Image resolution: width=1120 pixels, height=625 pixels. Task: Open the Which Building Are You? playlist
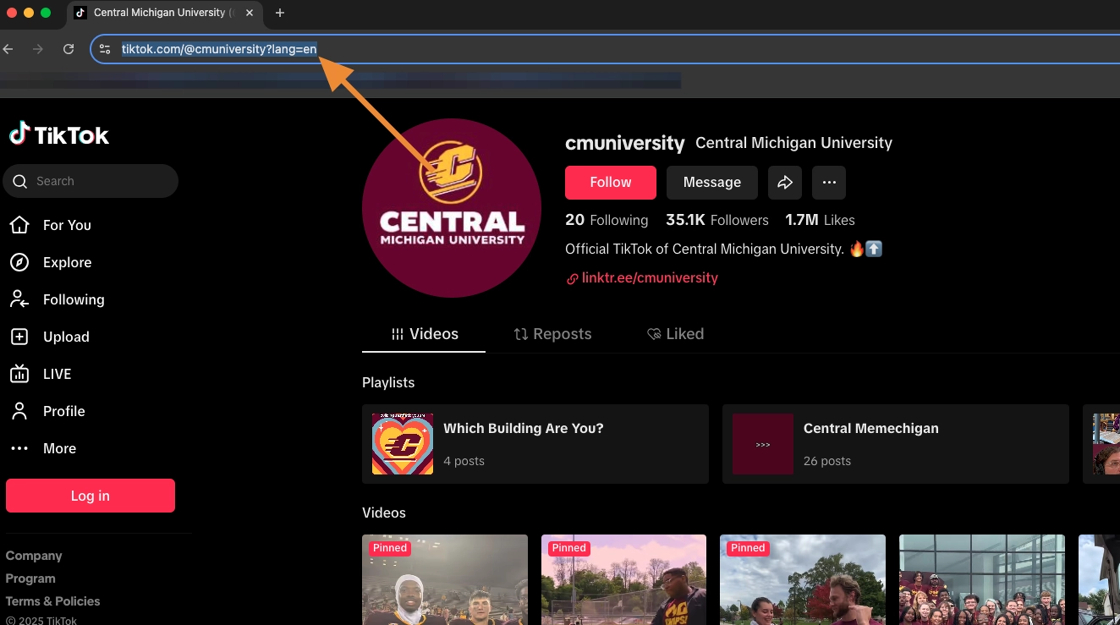(535, 444)
